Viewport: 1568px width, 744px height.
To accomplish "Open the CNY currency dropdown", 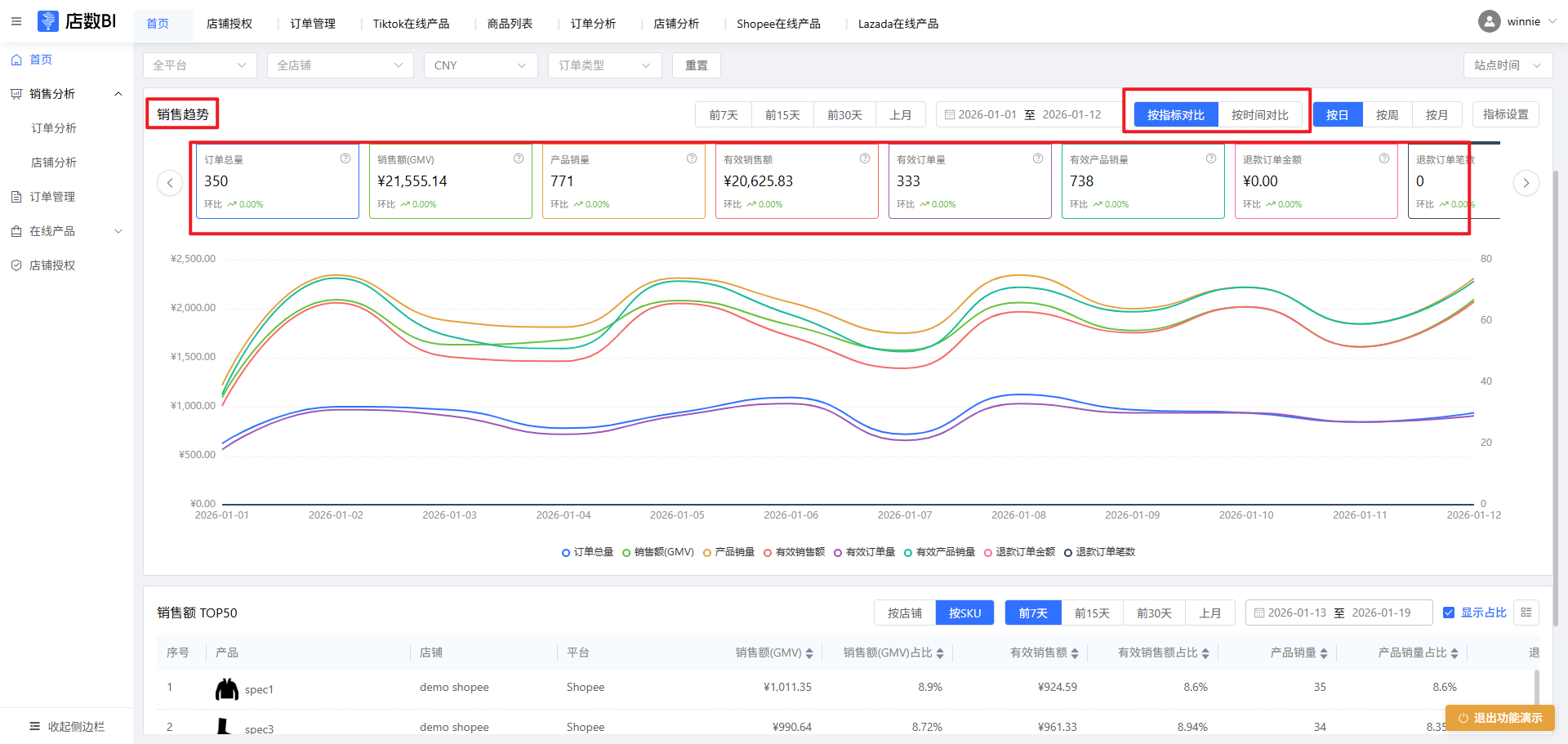I will [x=480, y=65].
